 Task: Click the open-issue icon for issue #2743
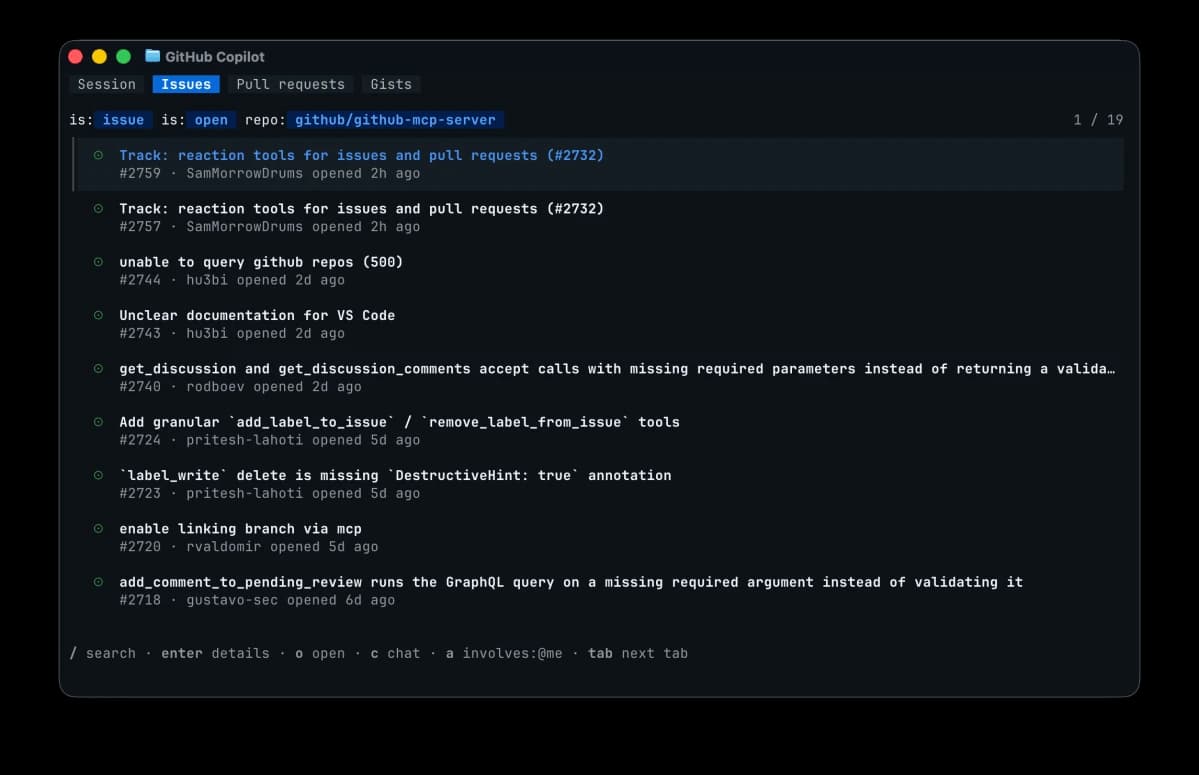[x=99, y=315]
